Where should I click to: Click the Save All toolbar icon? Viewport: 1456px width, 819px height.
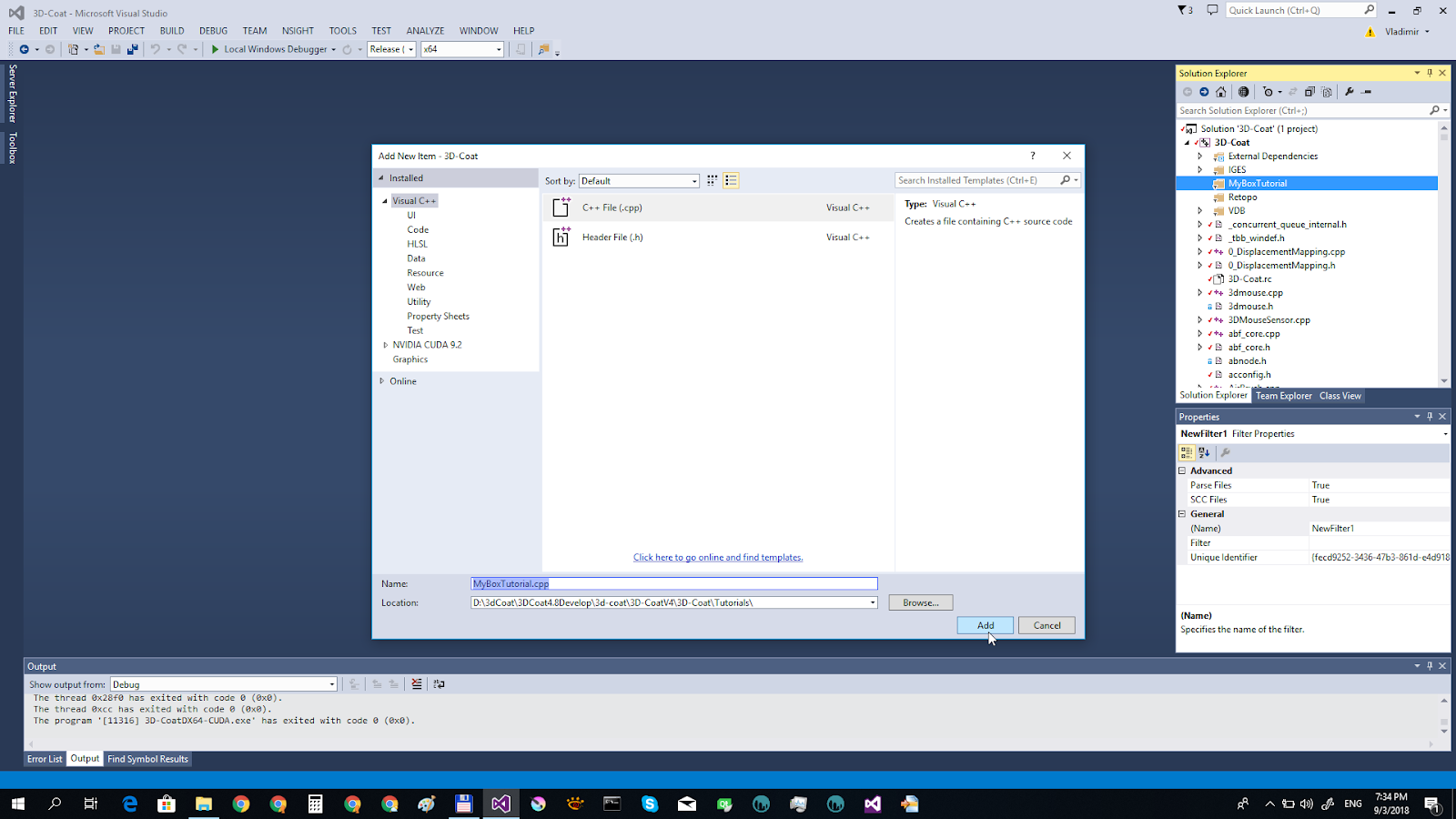pos(133,49)
